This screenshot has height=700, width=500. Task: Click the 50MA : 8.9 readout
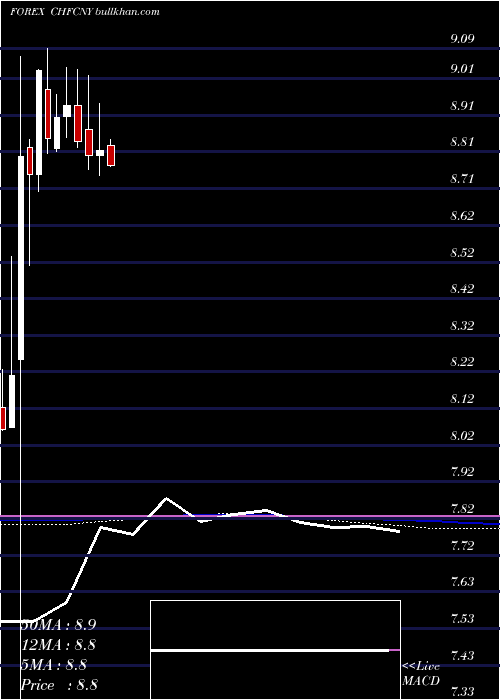58,625
